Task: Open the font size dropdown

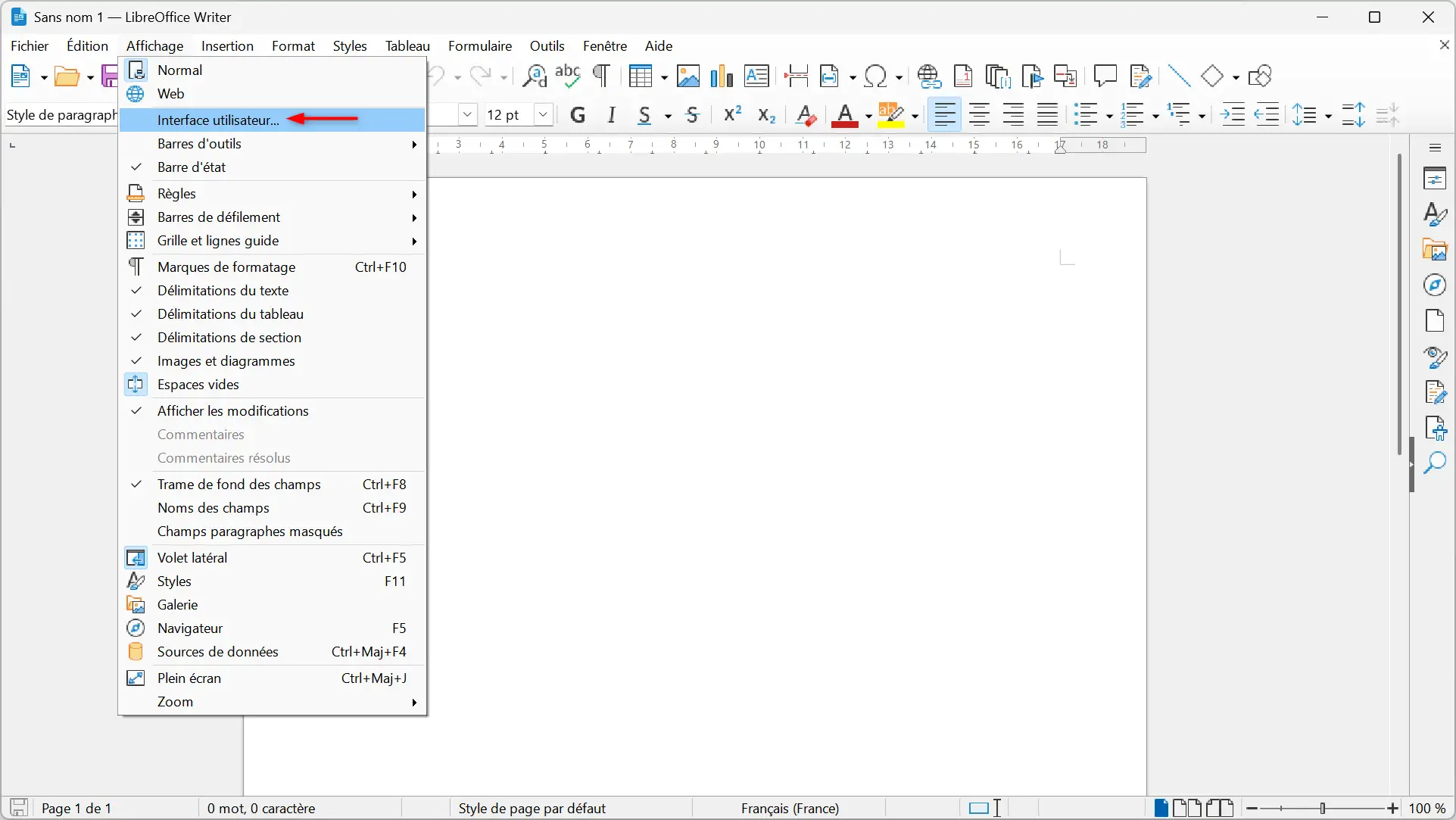Action: 544,115
